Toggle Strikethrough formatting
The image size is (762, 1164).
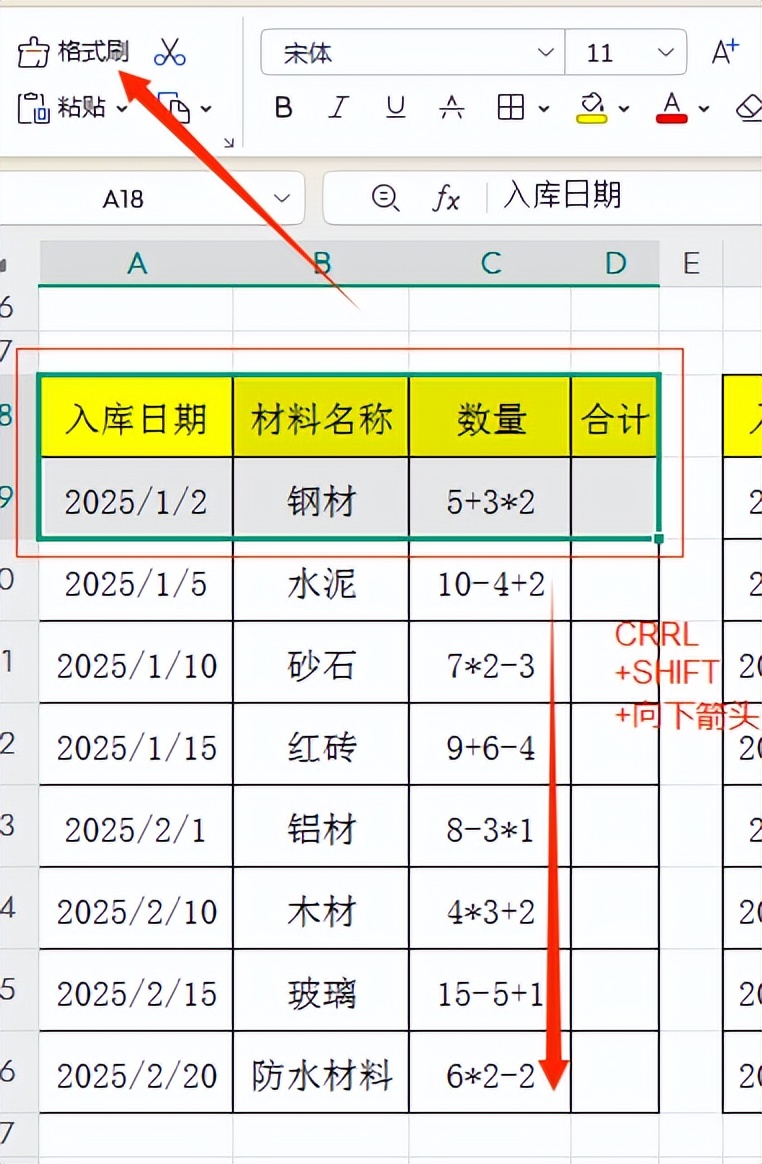point(452,108)
